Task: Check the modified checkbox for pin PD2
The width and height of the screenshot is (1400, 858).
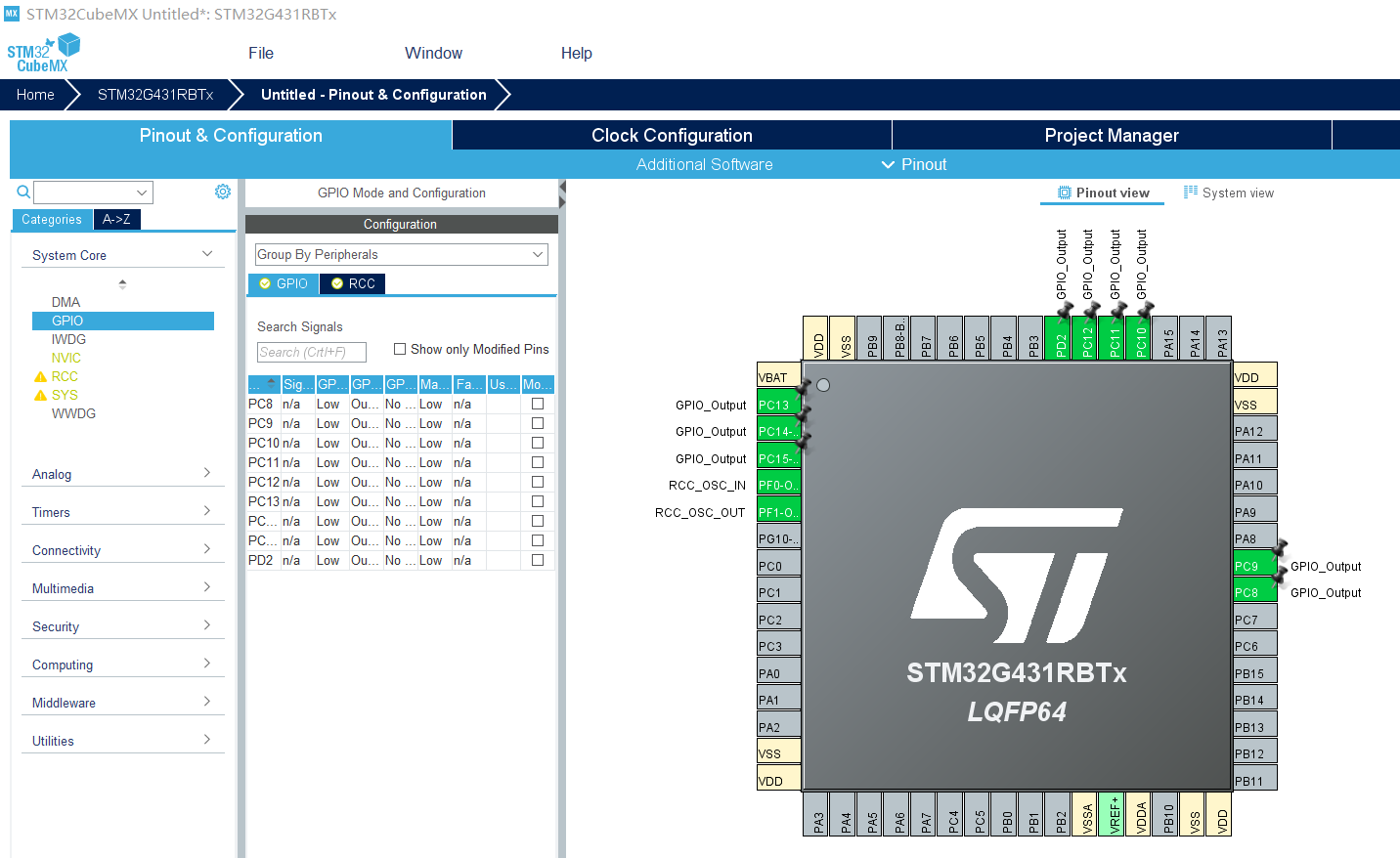Action: coord(537,559)
